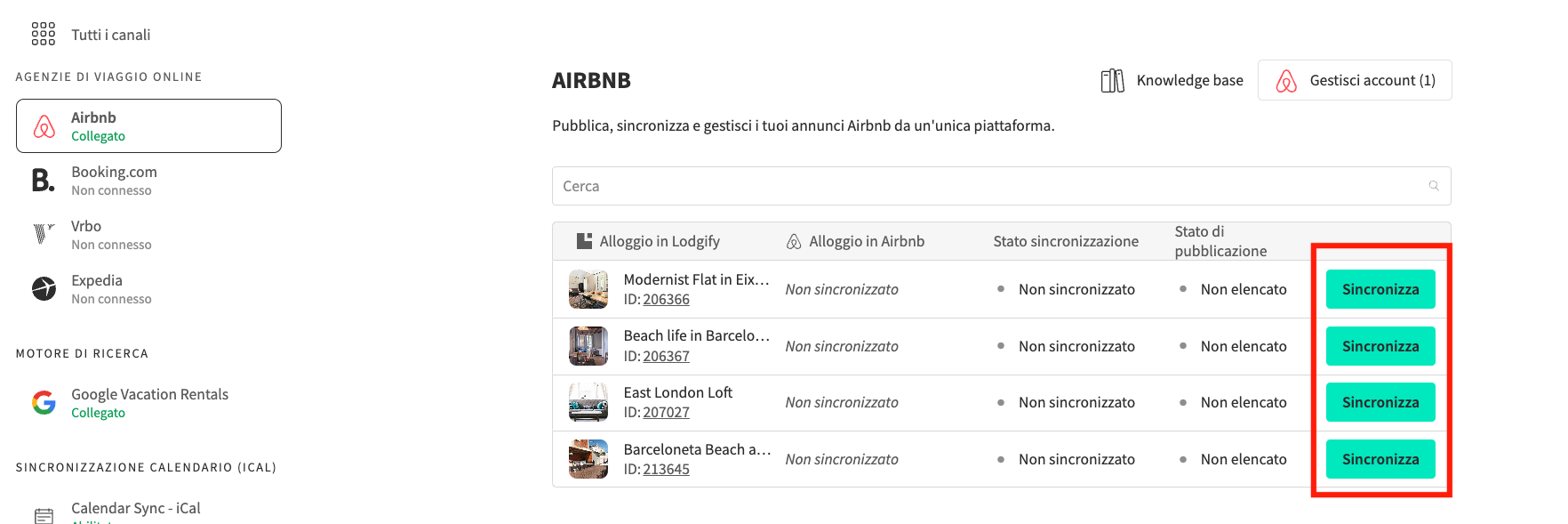Select Google Vacation Rentals channel
The image size is (1568, 524).
point(148,402)
